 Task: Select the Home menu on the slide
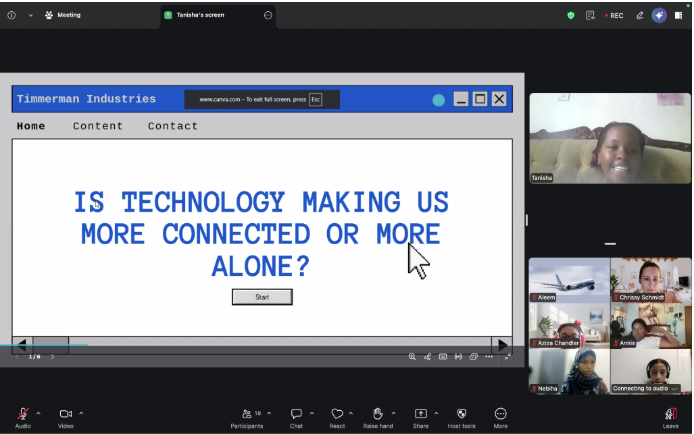coord(31,126)
